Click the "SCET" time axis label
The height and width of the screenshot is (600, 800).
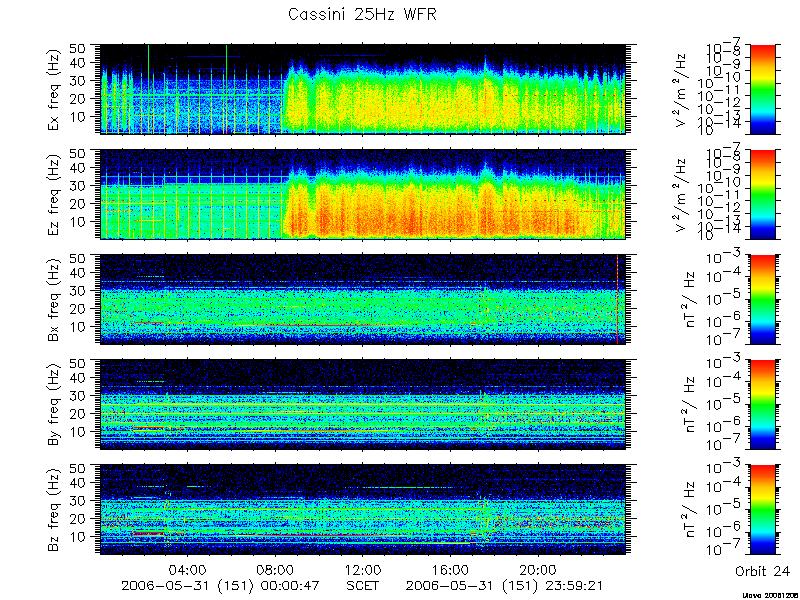pyautogui.click(x=363, y=586)
